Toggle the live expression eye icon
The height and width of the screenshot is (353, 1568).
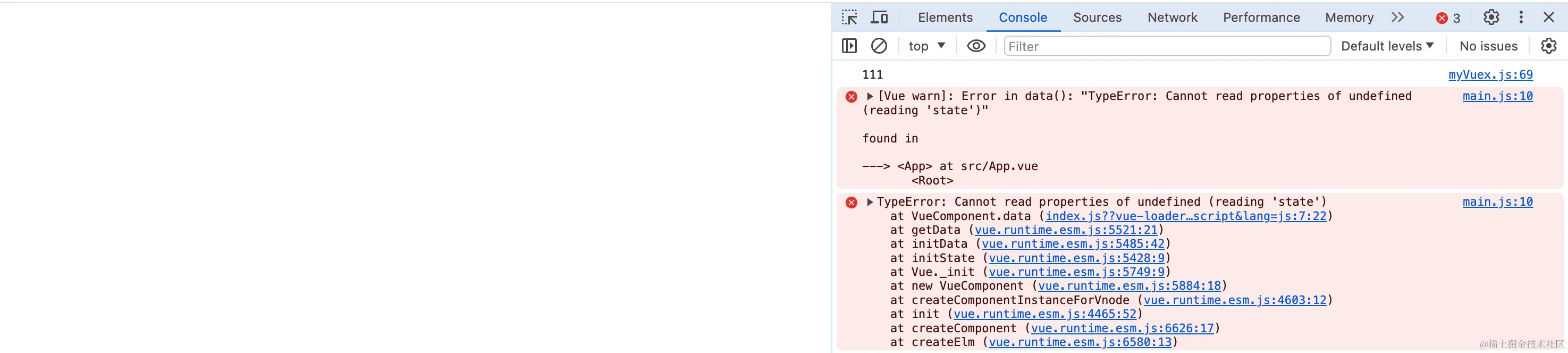click(x=976, y=46)
